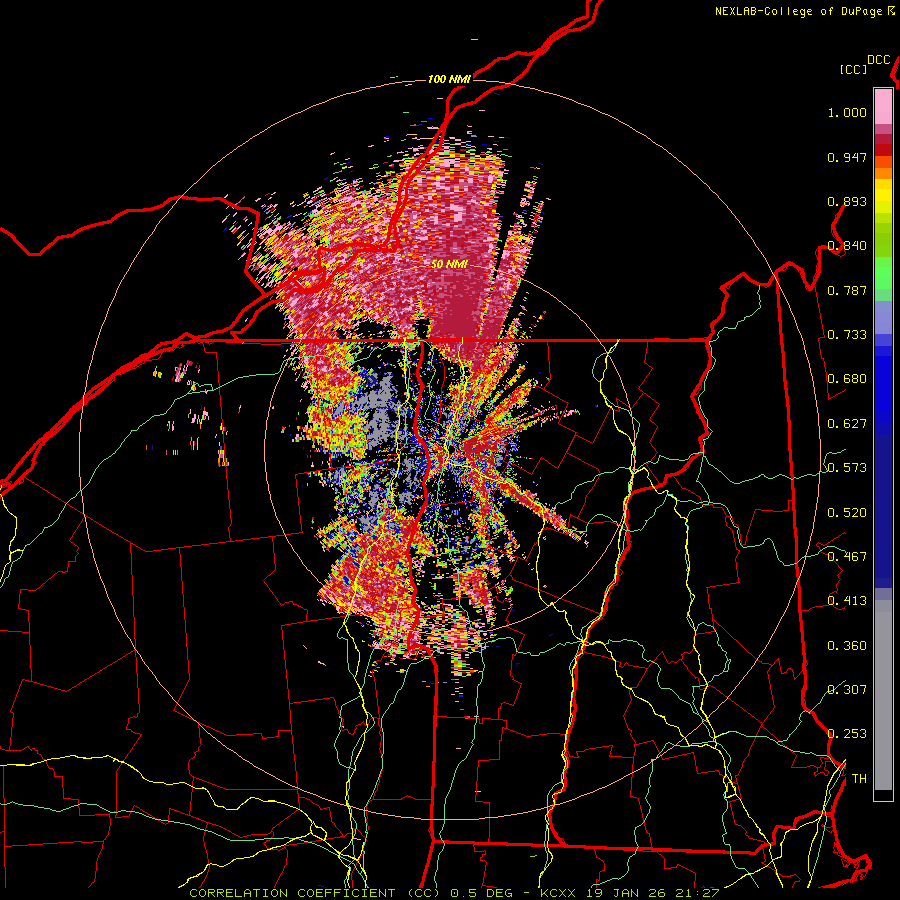Click the TH threshold label on legend
This screenshot has width=900, height=900.
tap(859, 779)
